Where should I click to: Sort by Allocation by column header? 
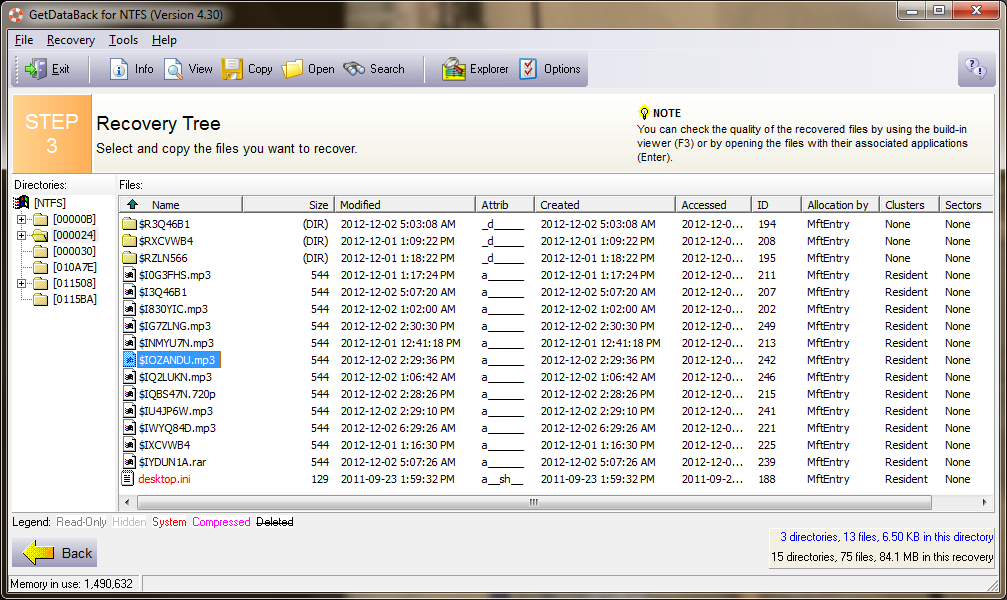tap(840, 204)
